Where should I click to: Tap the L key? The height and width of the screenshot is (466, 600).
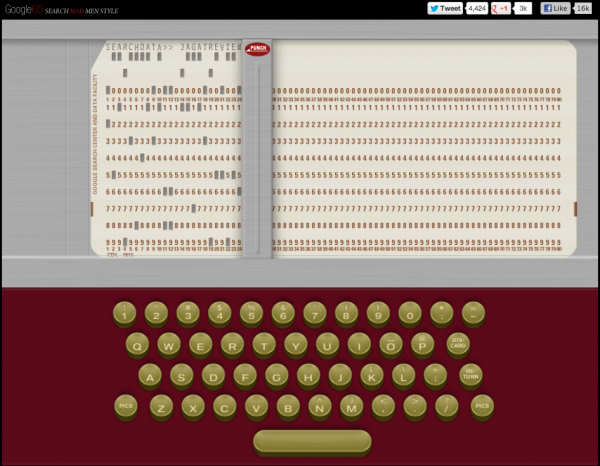click(403, 376)
